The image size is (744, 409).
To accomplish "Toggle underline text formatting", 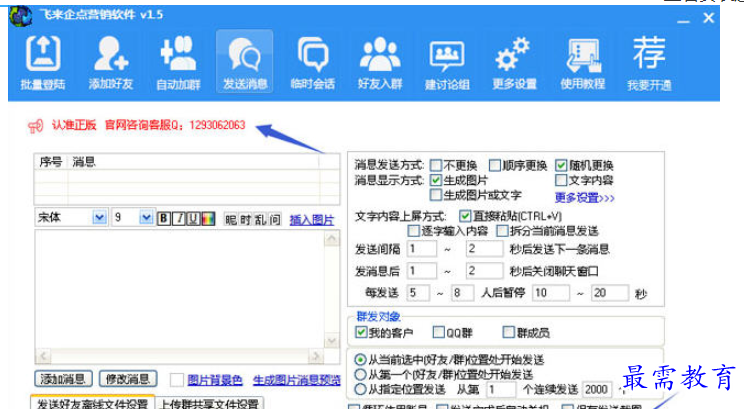I will (193, 218).
